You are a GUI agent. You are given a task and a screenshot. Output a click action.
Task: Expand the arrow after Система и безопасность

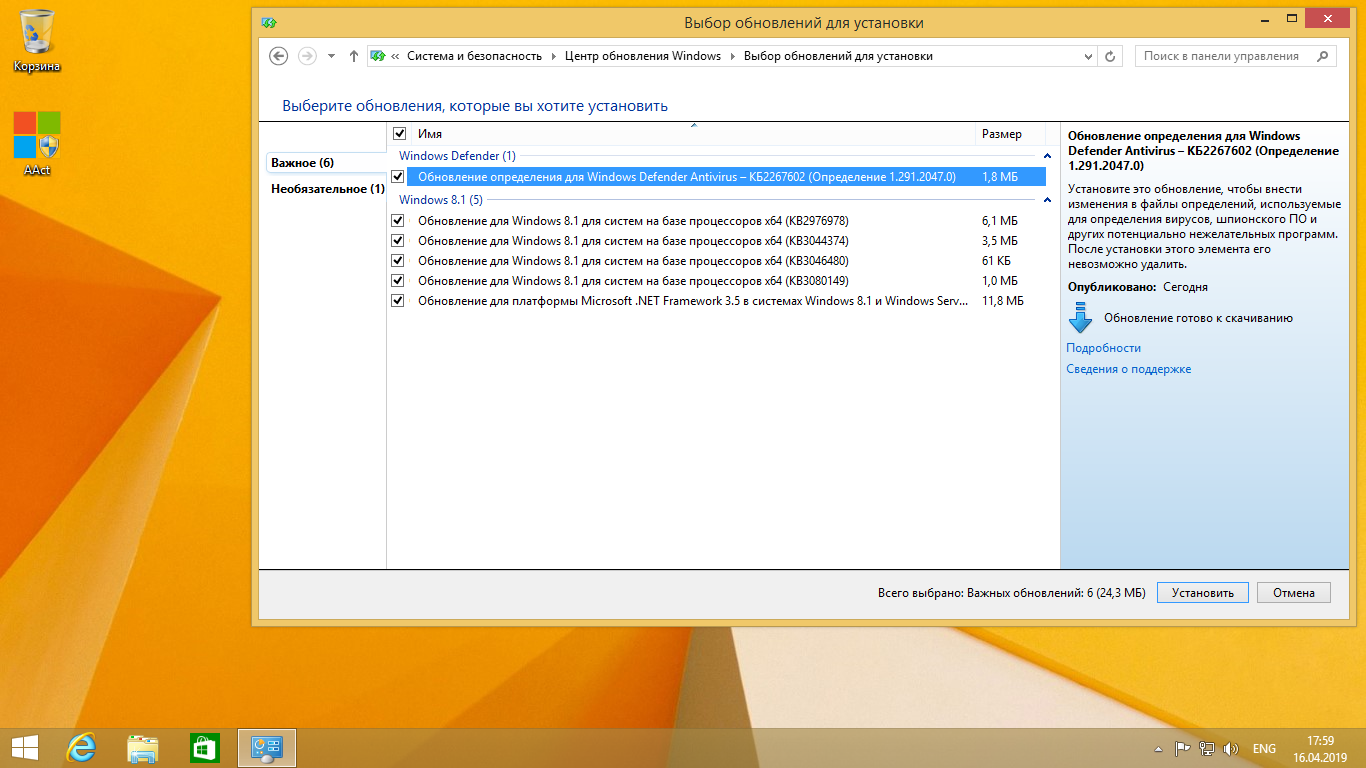(553, 56)
